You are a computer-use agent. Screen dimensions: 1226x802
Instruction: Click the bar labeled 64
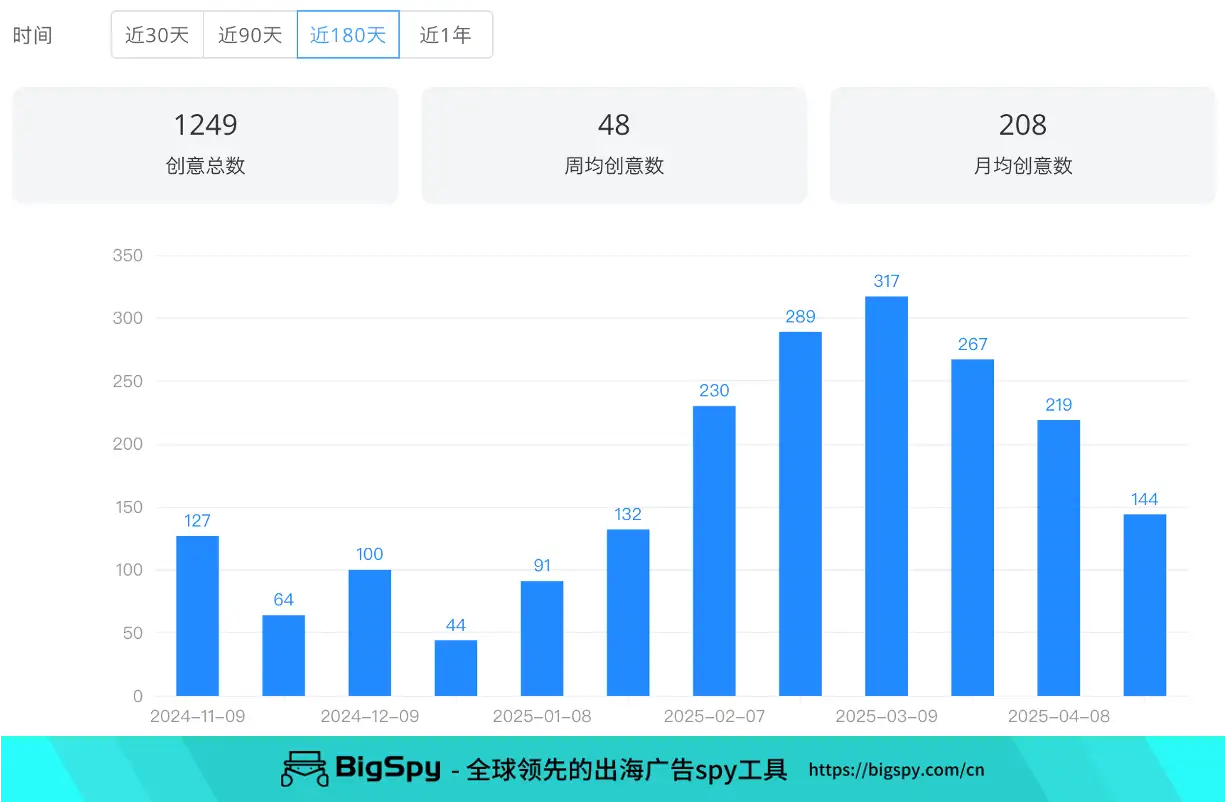(283, 655)
